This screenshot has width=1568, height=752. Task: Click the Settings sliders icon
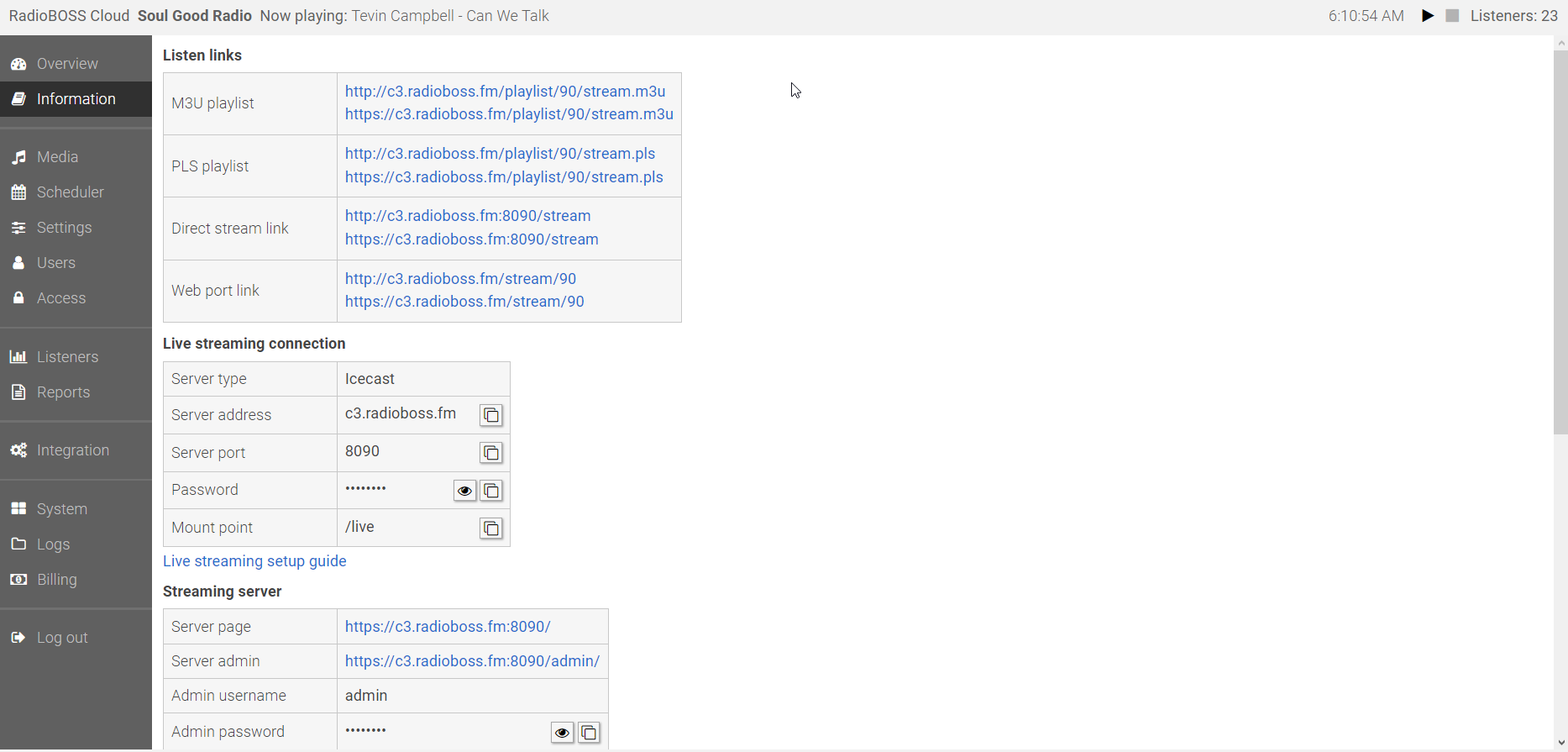[x=18, y=228]
